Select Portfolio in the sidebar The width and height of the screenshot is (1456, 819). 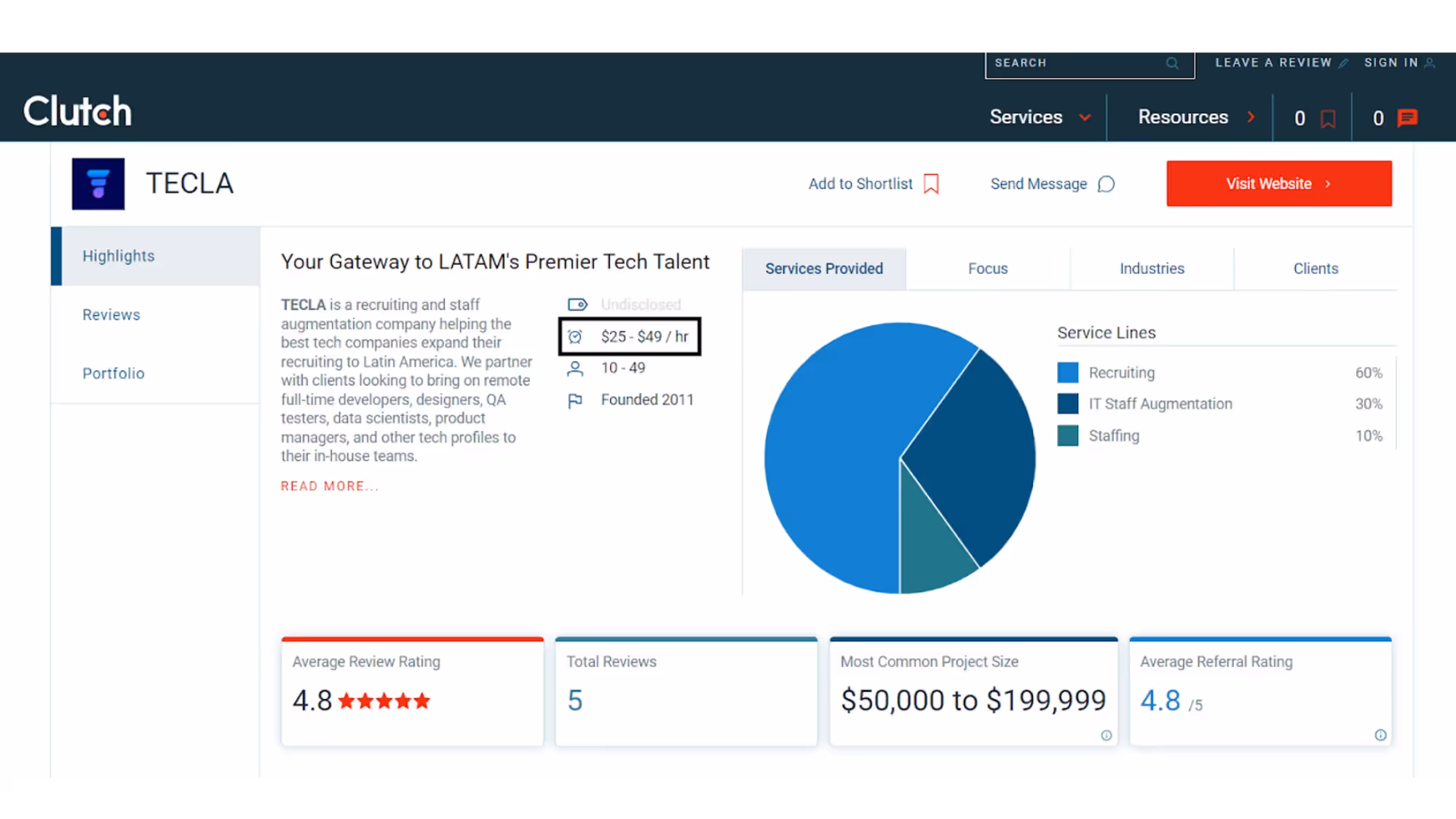[156, 373]
